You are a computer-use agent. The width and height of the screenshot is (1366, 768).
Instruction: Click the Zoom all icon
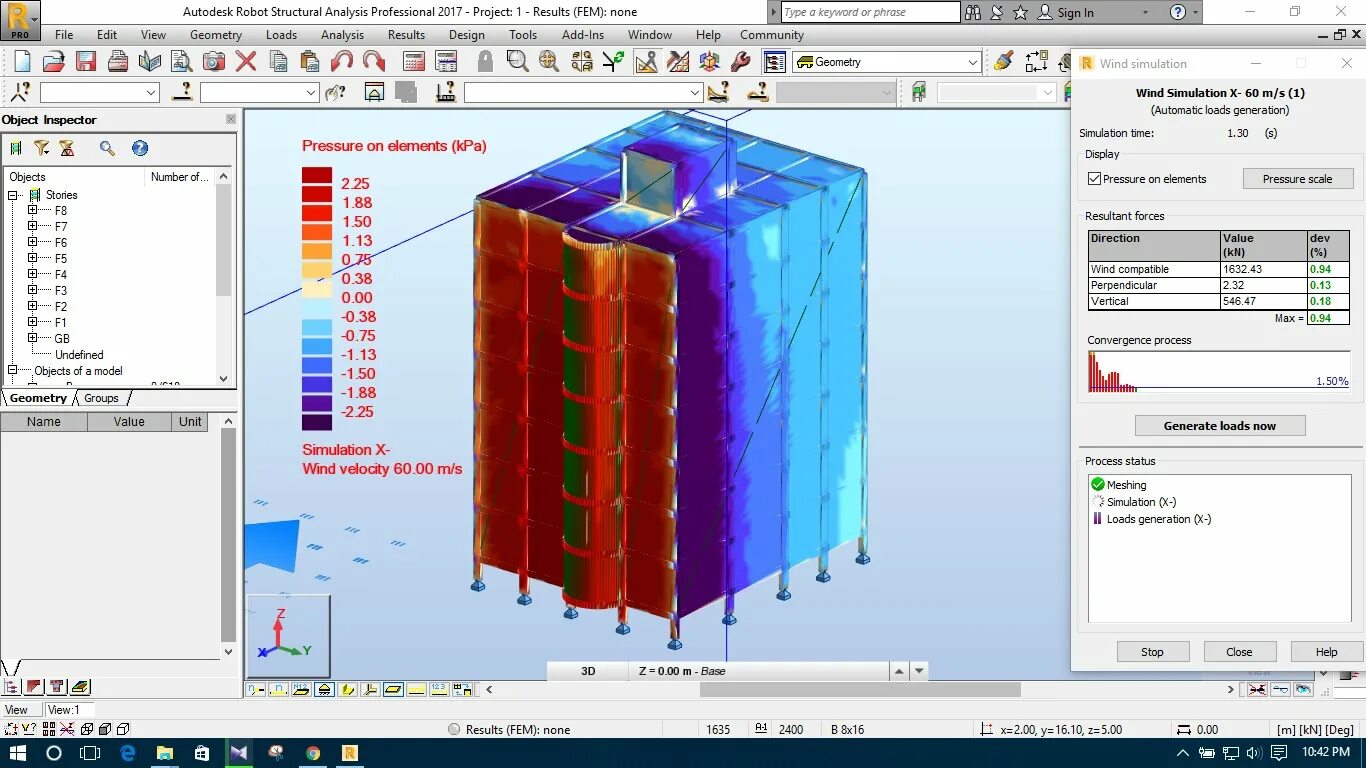point(549,61)
